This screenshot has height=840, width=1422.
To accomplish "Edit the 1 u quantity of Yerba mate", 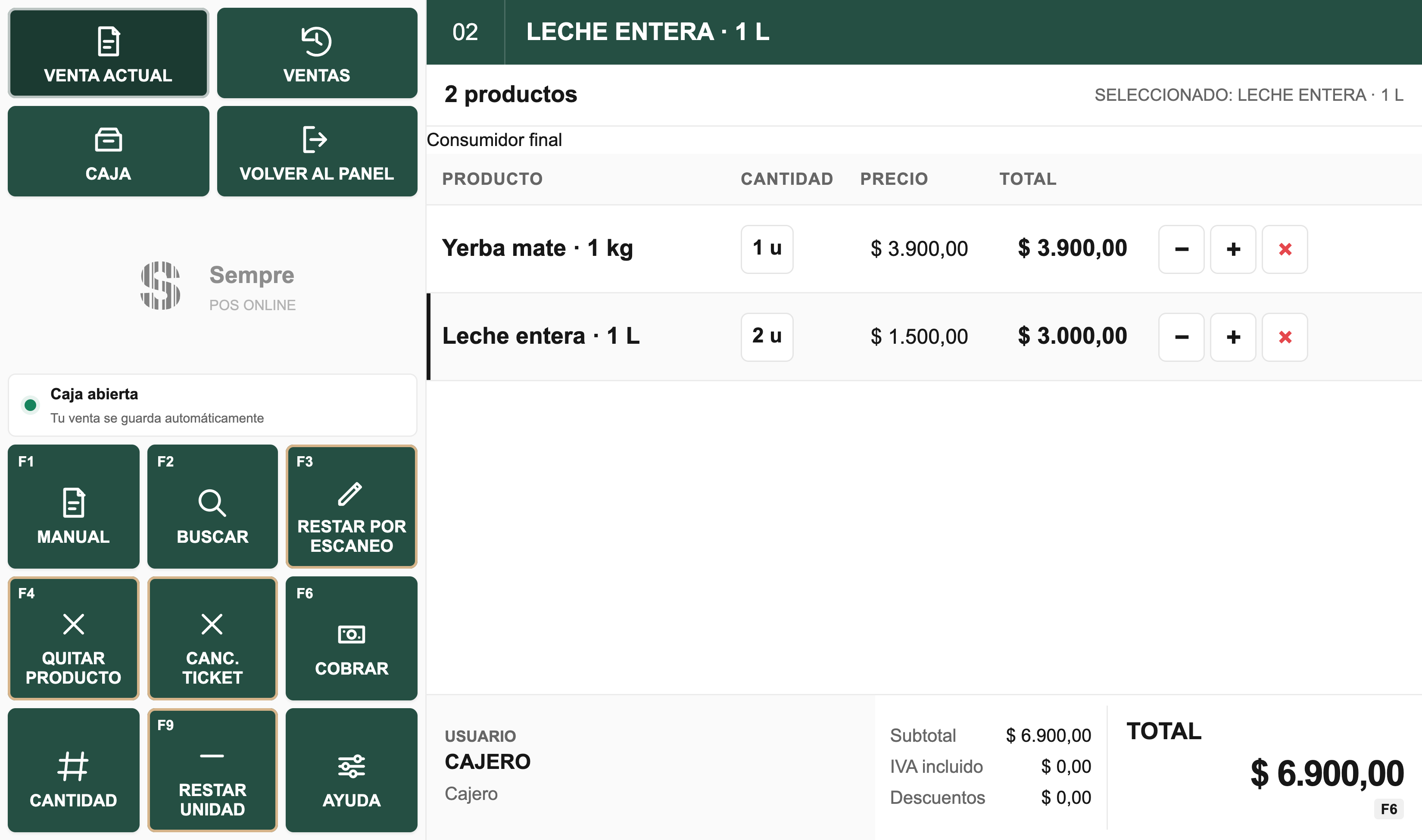I will [767, 249].
